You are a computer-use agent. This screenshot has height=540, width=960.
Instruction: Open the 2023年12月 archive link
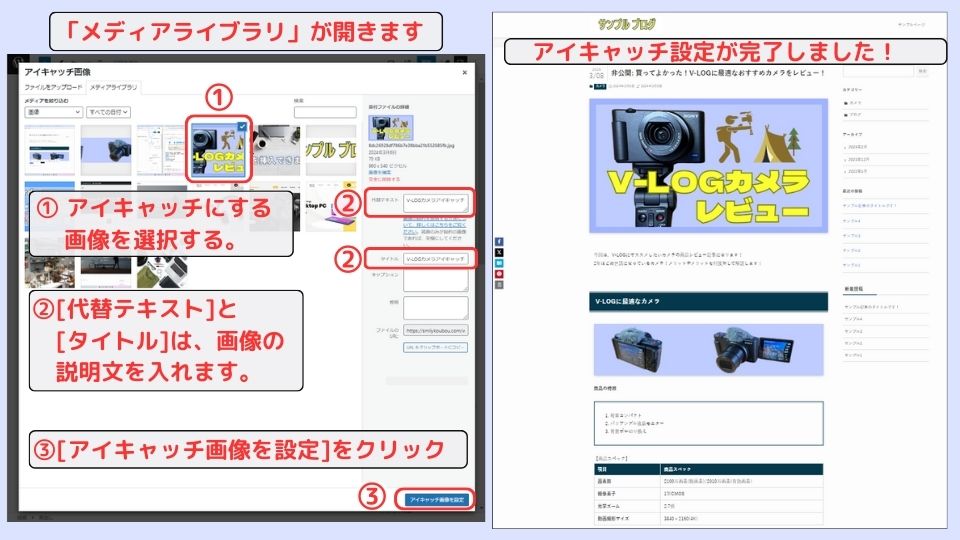click(858, 159)
